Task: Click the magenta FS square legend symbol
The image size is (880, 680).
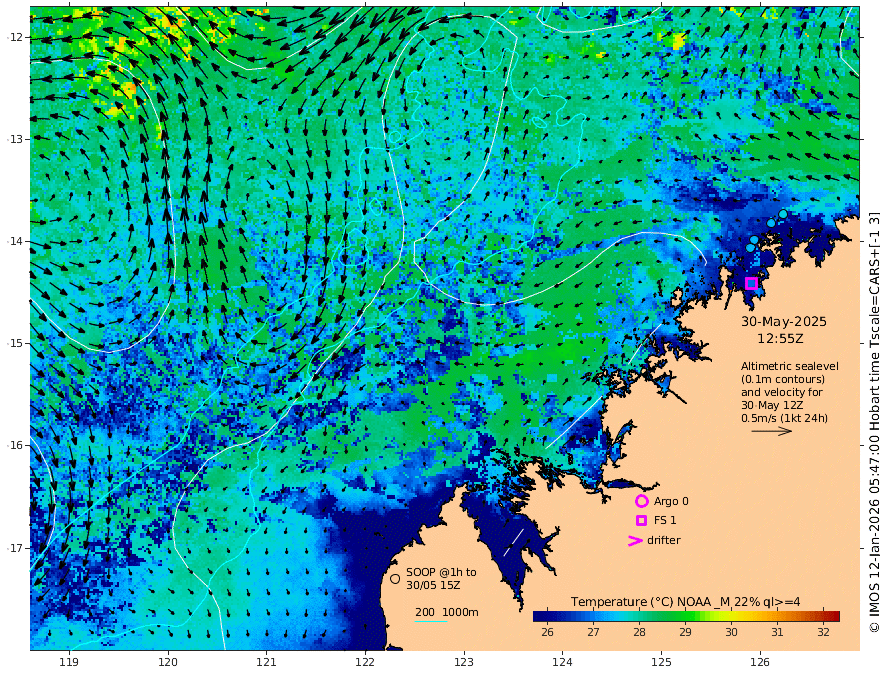Action: [641, 521]
